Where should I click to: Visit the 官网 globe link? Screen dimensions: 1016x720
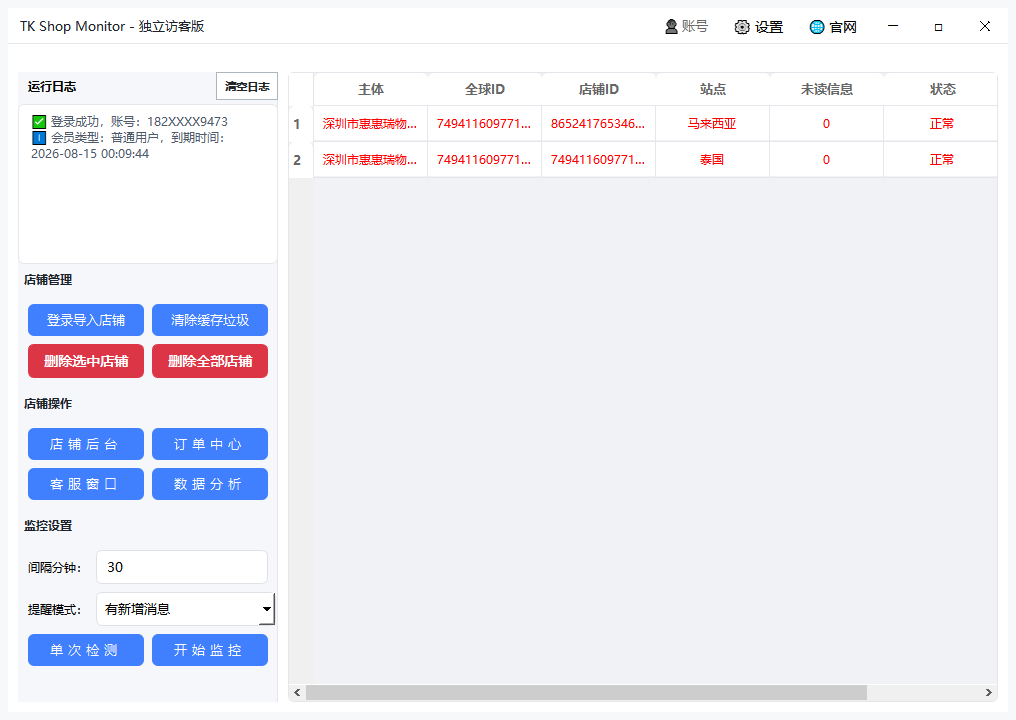tap(833, 27)
